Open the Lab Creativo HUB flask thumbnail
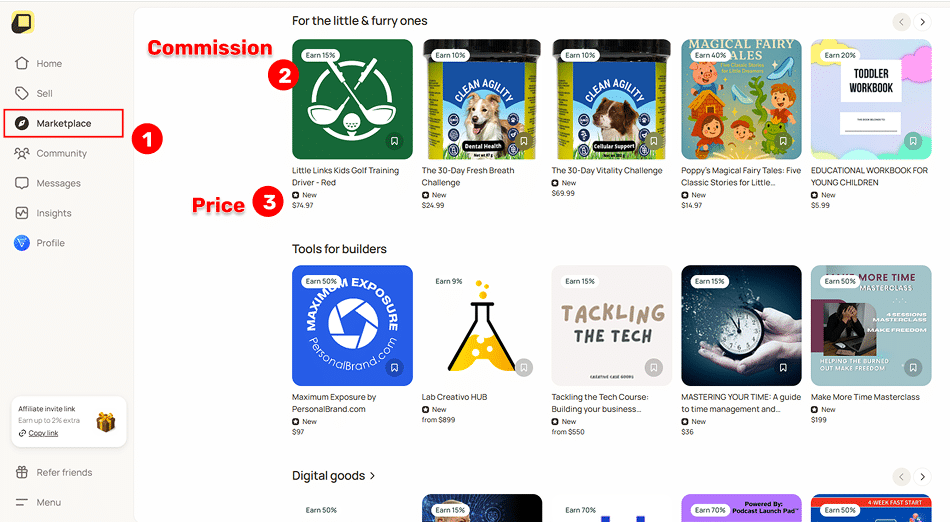This screenshot has height=523, width=950. tap(482, 325)
